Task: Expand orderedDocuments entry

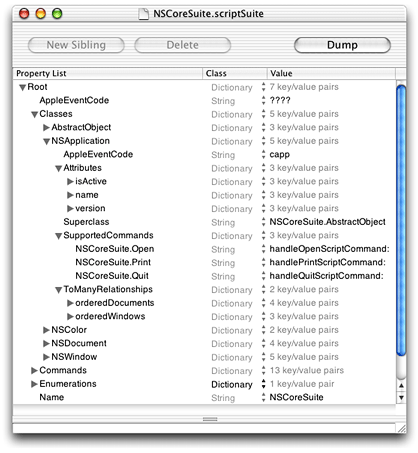Action: (70, 303)
